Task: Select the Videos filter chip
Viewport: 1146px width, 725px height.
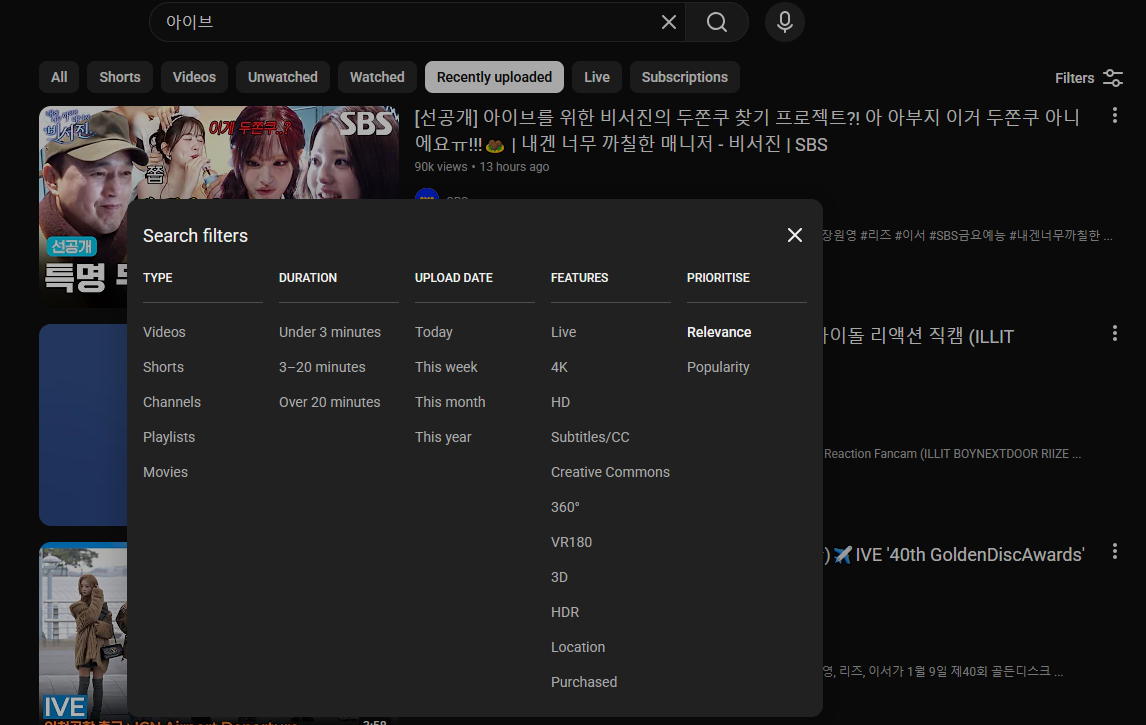Action: coord(194,77)
